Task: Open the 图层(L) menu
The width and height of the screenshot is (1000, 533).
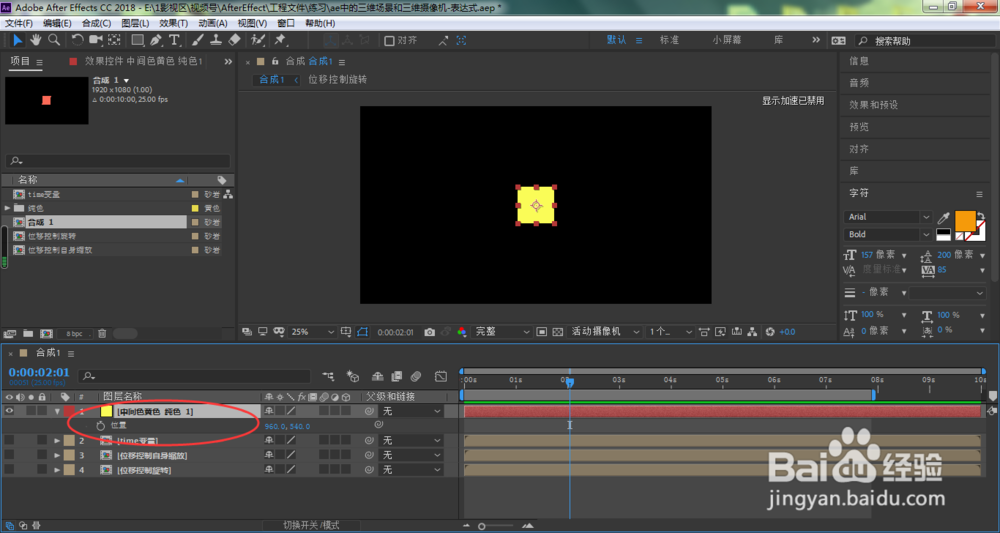Action: pos(135,23)
